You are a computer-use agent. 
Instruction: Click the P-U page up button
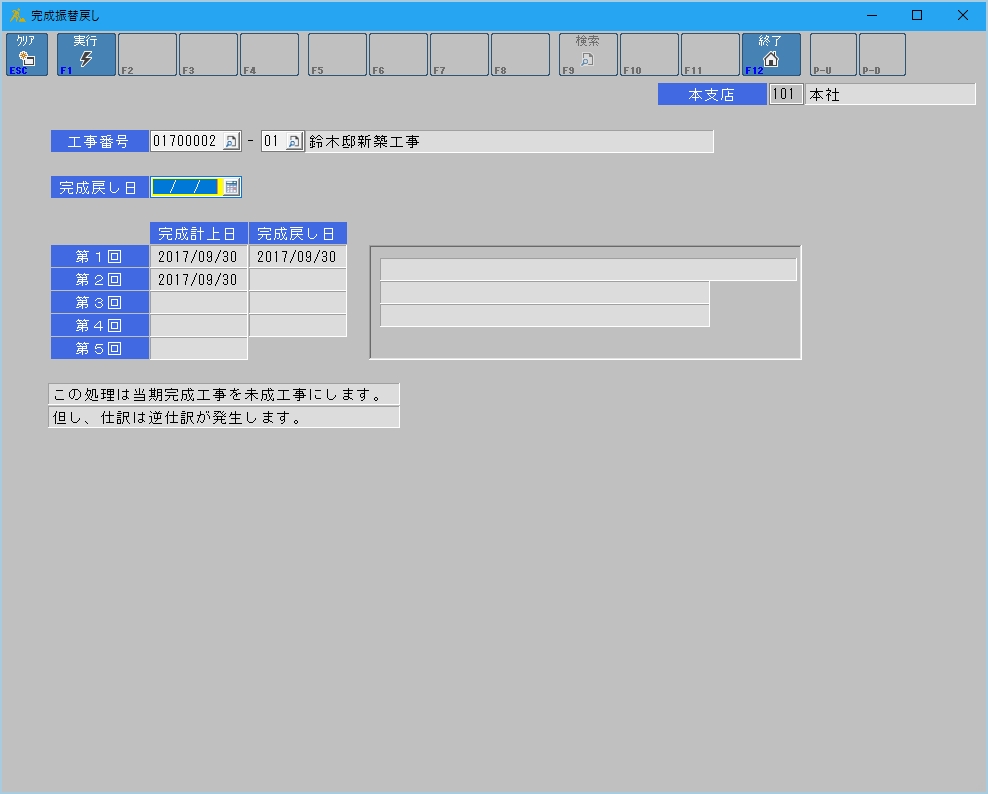(x=833, y=55)
